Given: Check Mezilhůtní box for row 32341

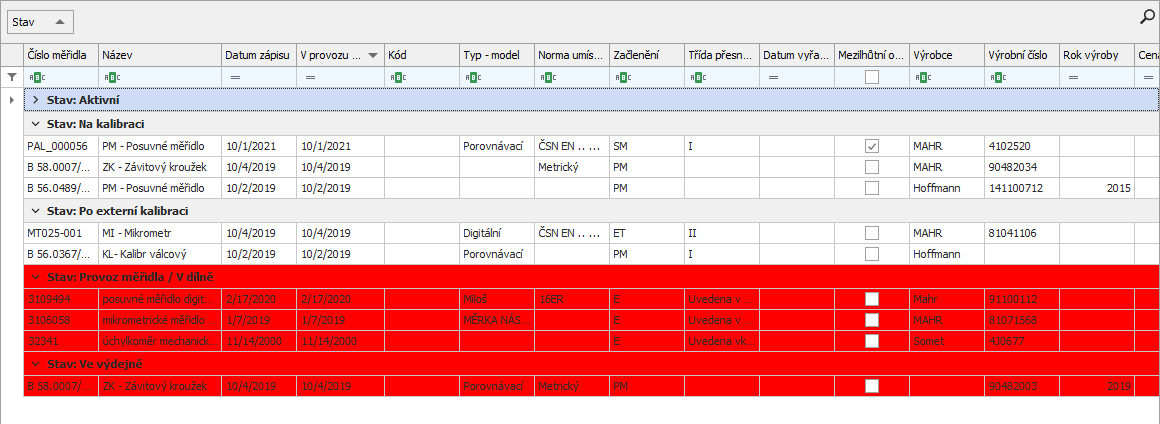Looking at the screenshot, I should coord(872,340).
